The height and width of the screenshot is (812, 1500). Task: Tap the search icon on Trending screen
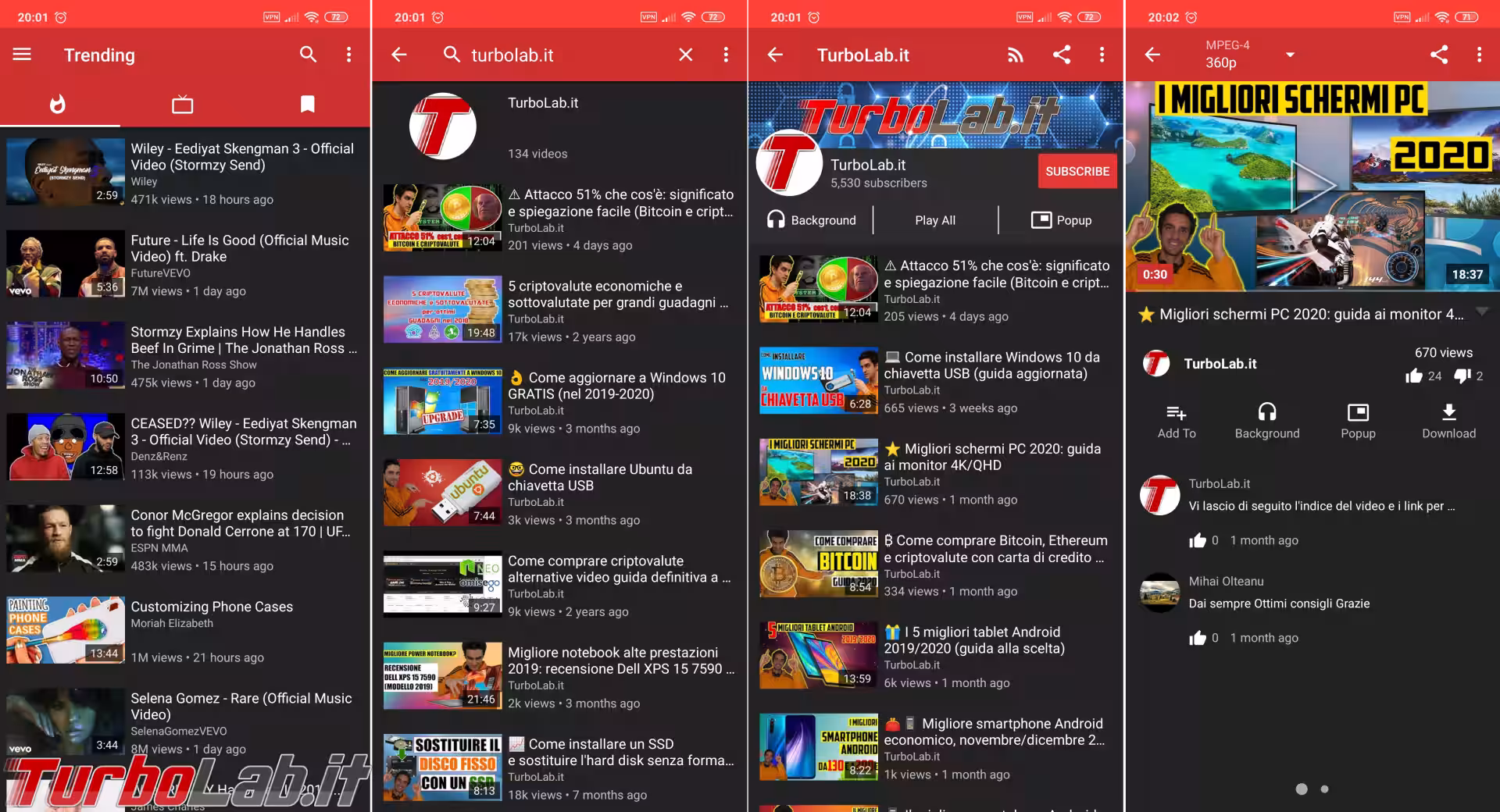(308, 55)
